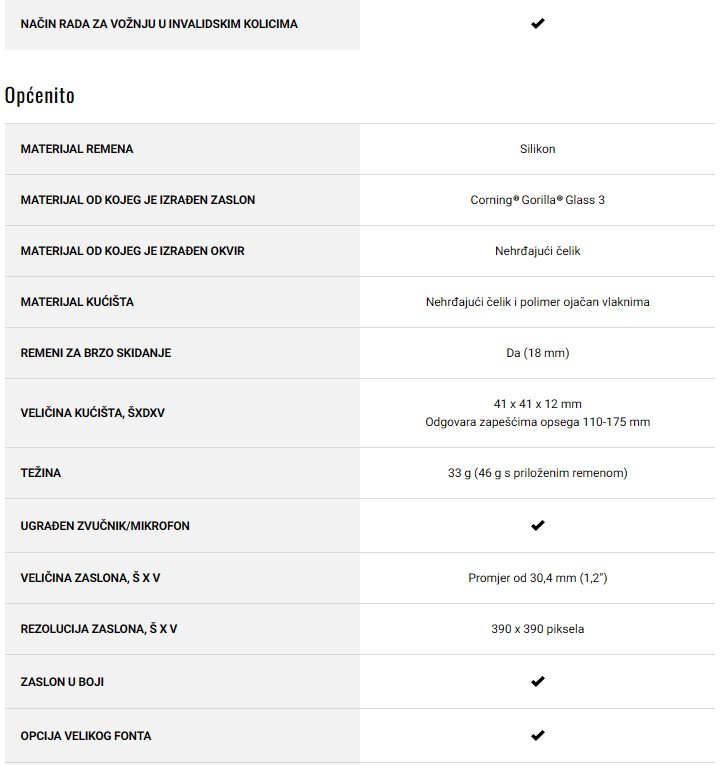Image resolution: width=722 pixels, height=765 pixels.
Task: Click the checkmark in Zaslon u boji row
Action: 537,681
